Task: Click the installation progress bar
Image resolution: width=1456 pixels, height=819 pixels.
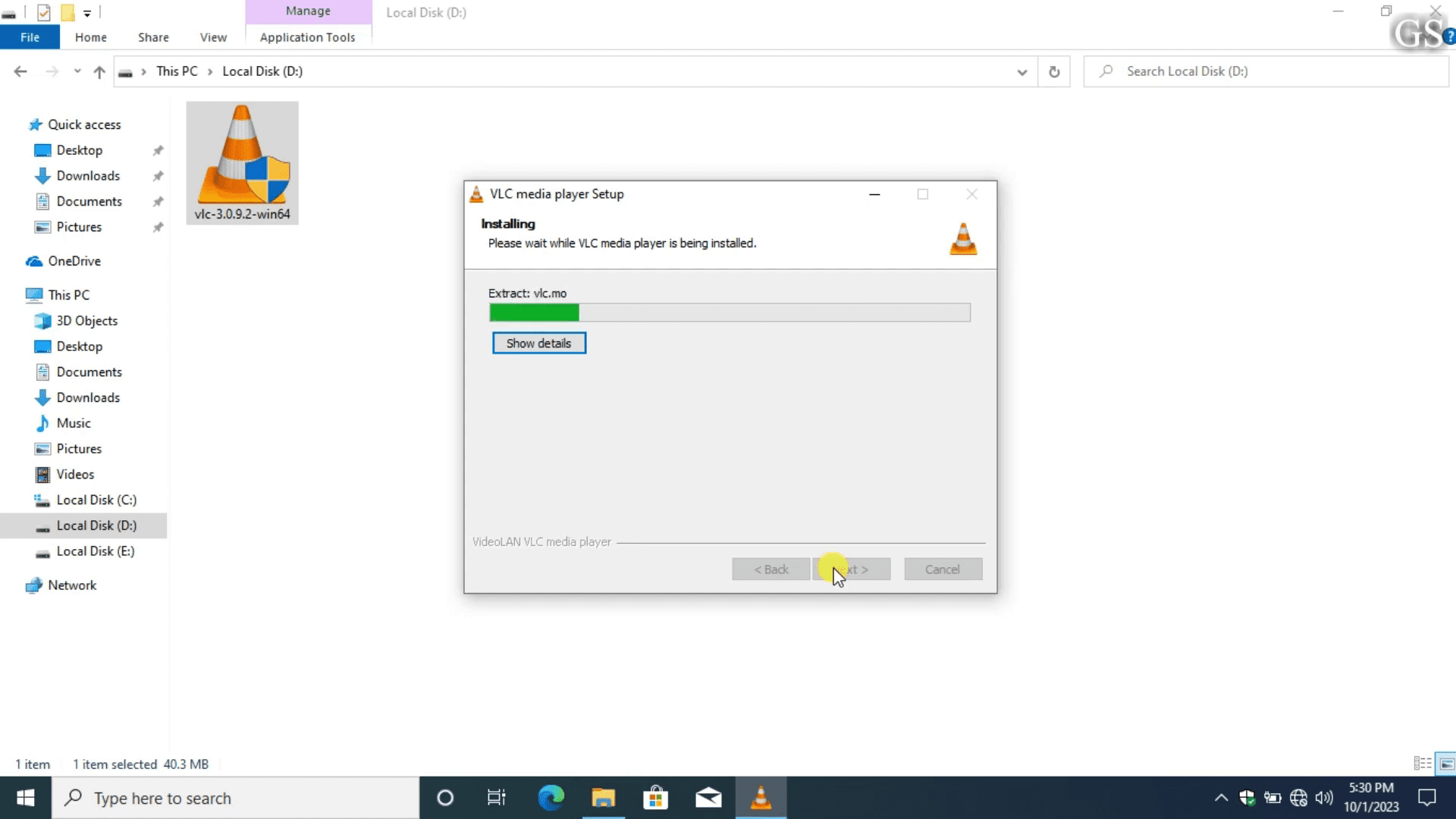Action: 730,312
